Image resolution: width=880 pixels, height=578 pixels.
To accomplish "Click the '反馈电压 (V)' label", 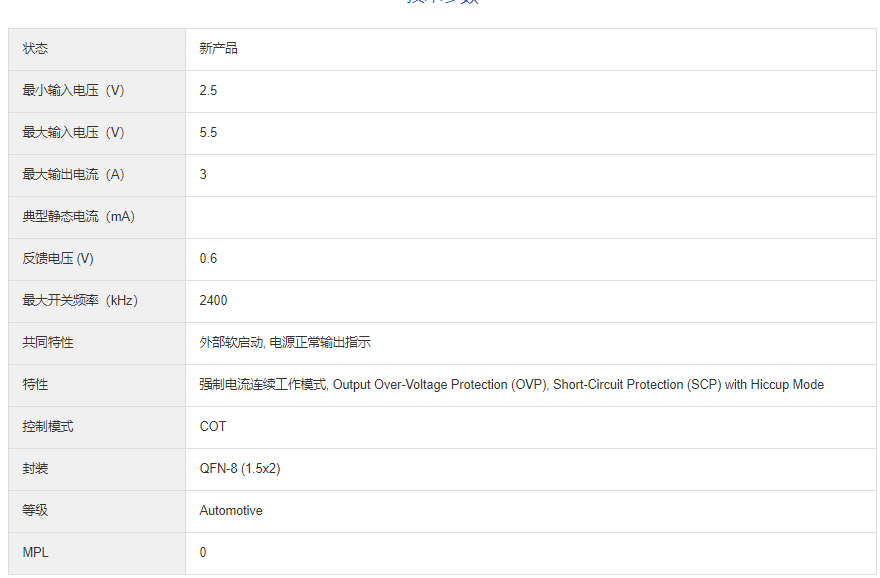I will 58,259.
